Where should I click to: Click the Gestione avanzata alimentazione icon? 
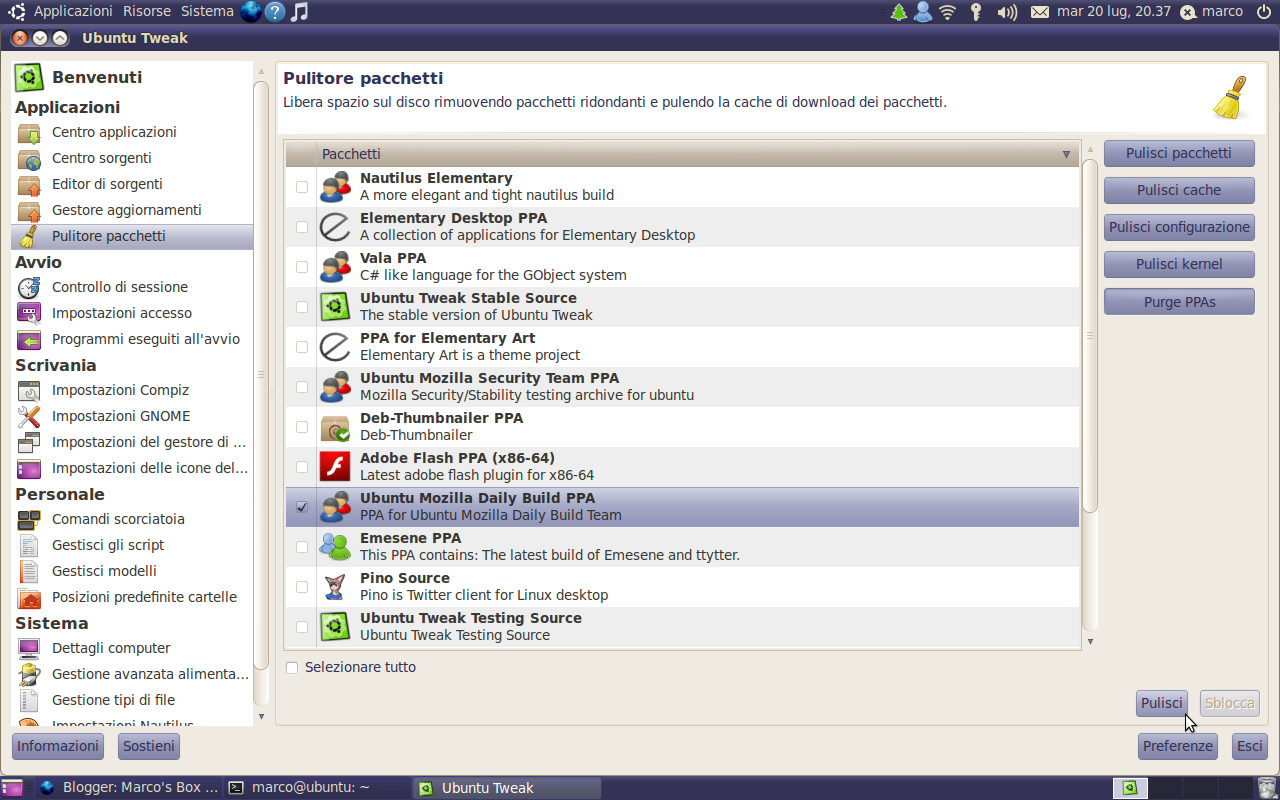click(x=30, y=674)
